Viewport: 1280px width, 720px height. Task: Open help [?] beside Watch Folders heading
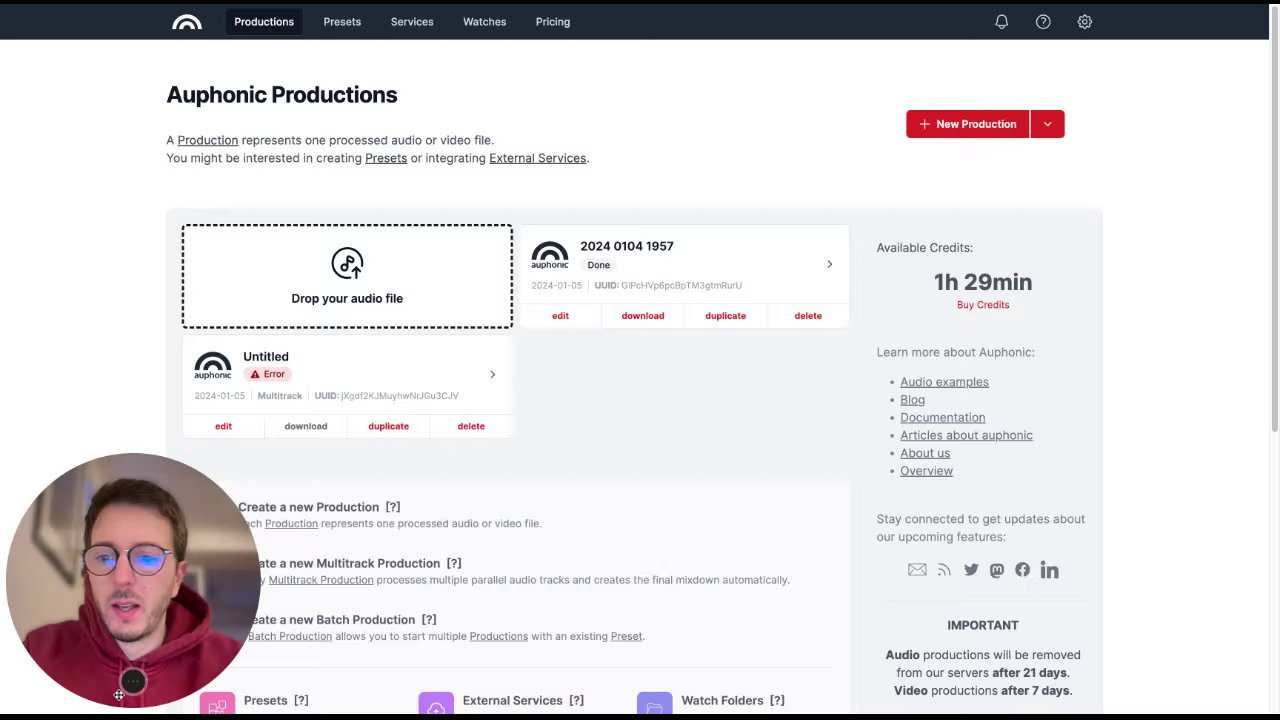[x=777, y=701]
